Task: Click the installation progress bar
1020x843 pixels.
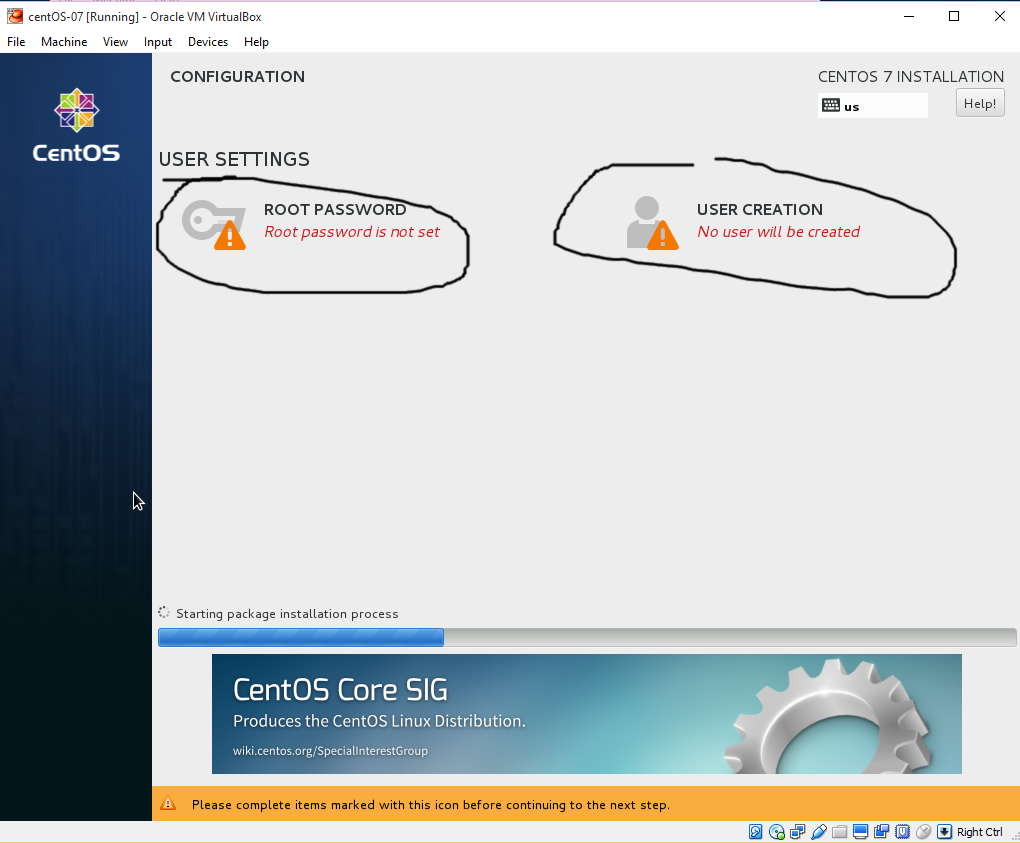Action: 587,637
